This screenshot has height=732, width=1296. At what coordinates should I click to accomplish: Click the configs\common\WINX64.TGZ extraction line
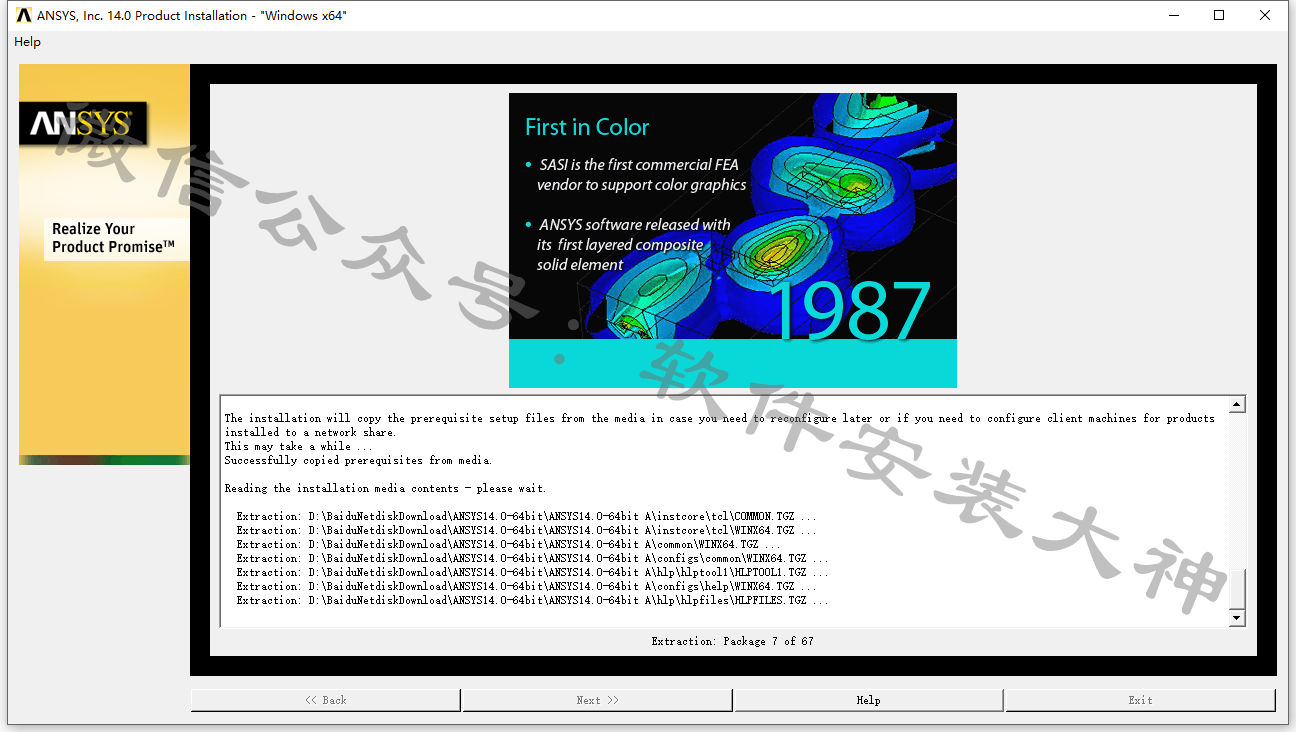[x=532, y=558]
